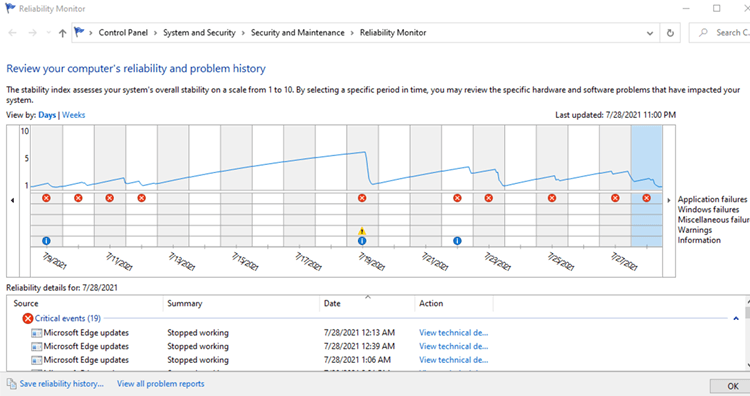View the chart by Weeks
This screenshot has height=396, width=750.
coord(74,115)
